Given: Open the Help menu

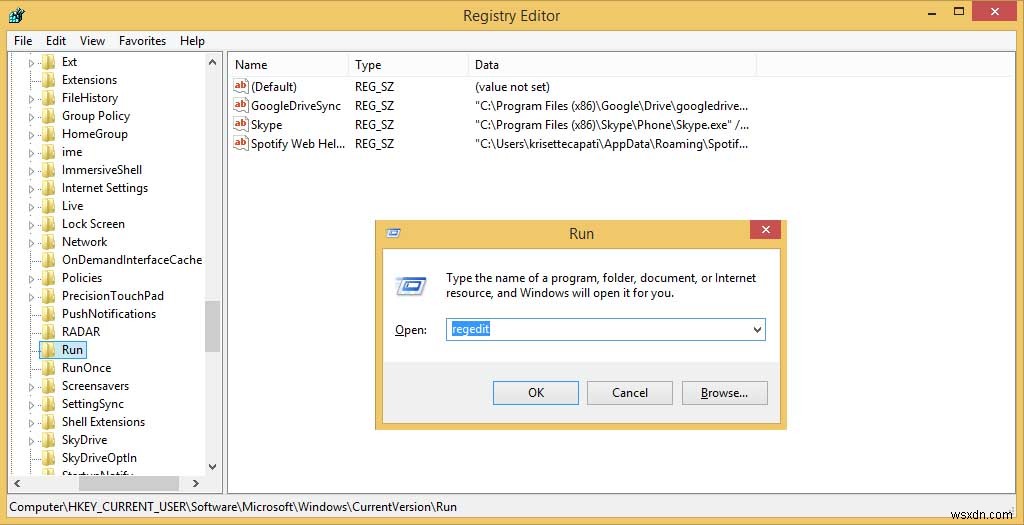Looking at the screenshot, I should [192, 40].
